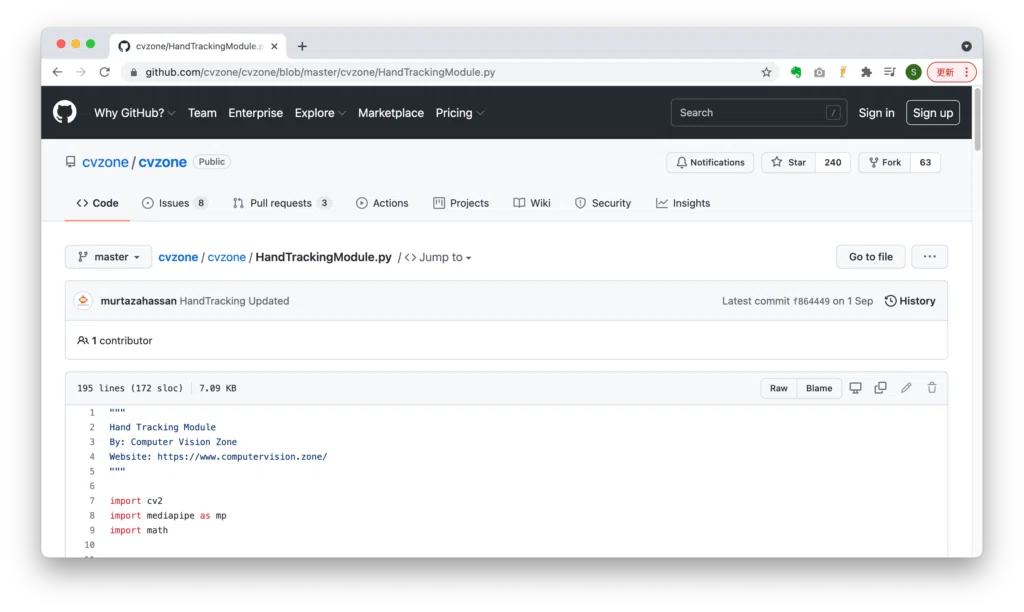Reload the page with the refresh icon
The height and width of the screenshot is (612, 1024).
[104, 72]
